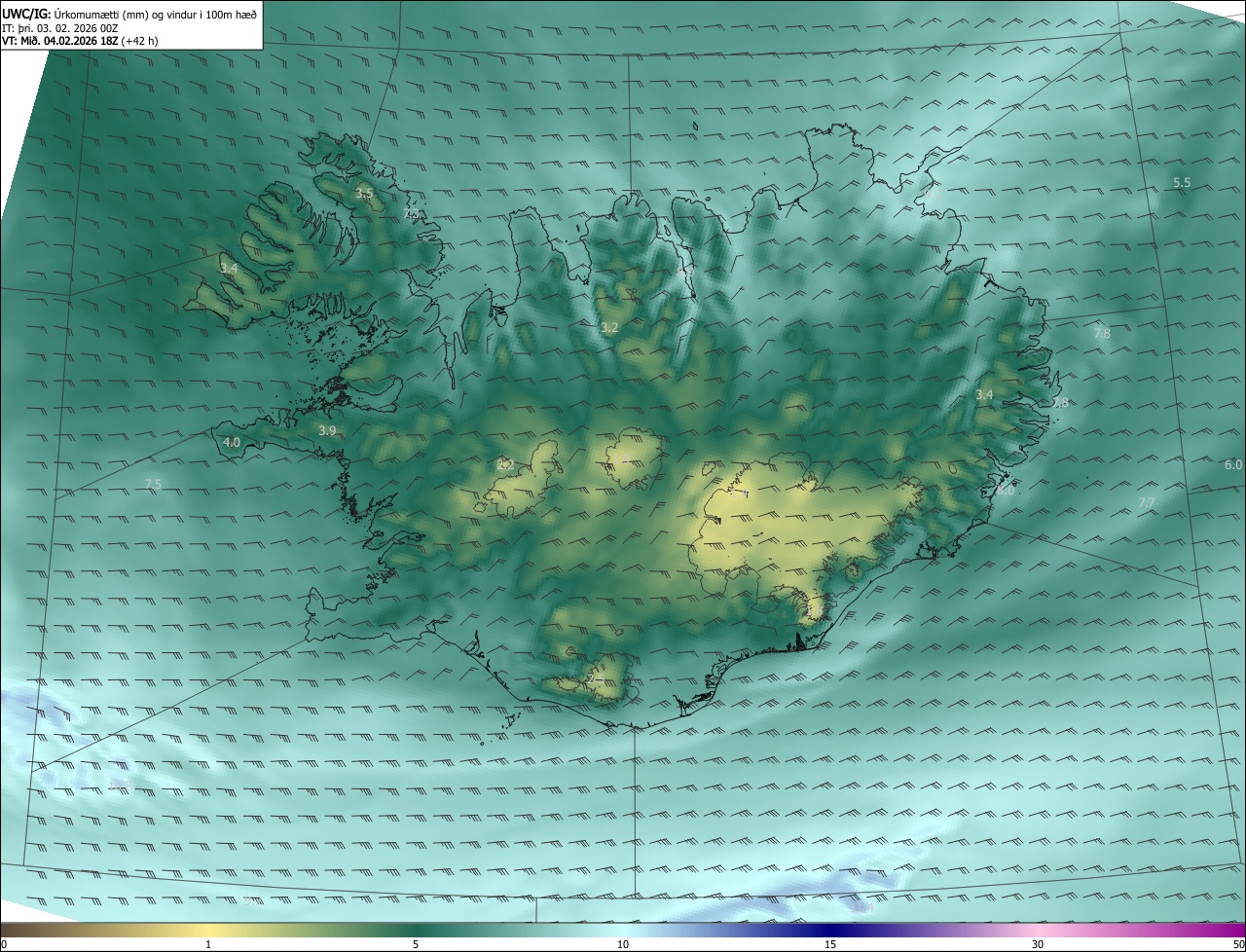Image resolution: width=1246 pixels, height=952 pixels.
Task: Click the '2.2' value label on the map
Action: pos(505,465)
